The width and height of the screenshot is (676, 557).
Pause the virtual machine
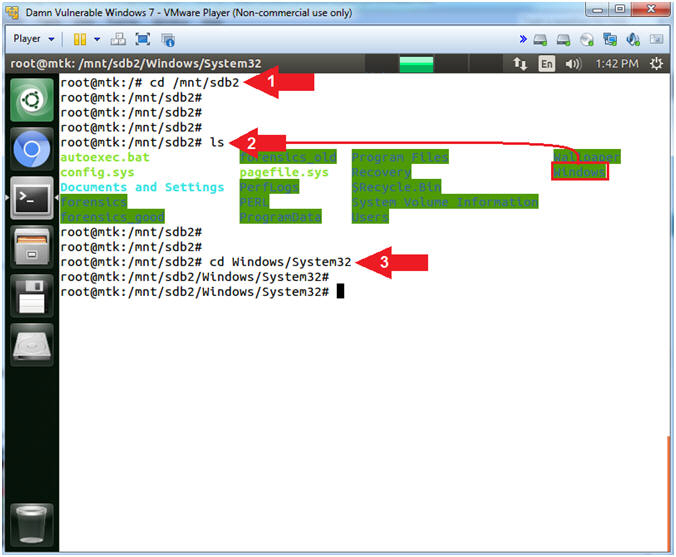pyautogui.click(x=80, y=40)
